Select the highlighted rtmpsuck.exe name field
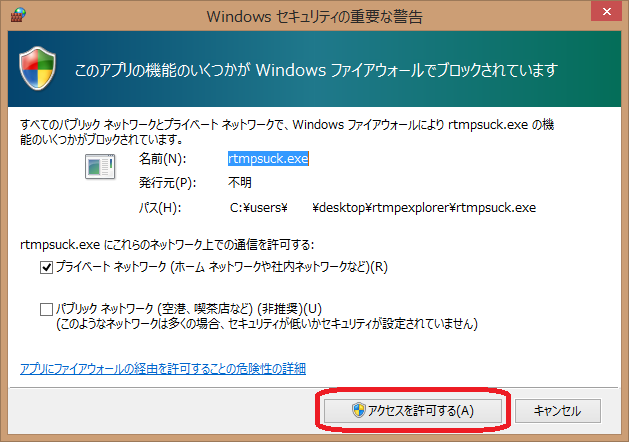The height and width of the screenshot is (442, 629). (268, 159)
